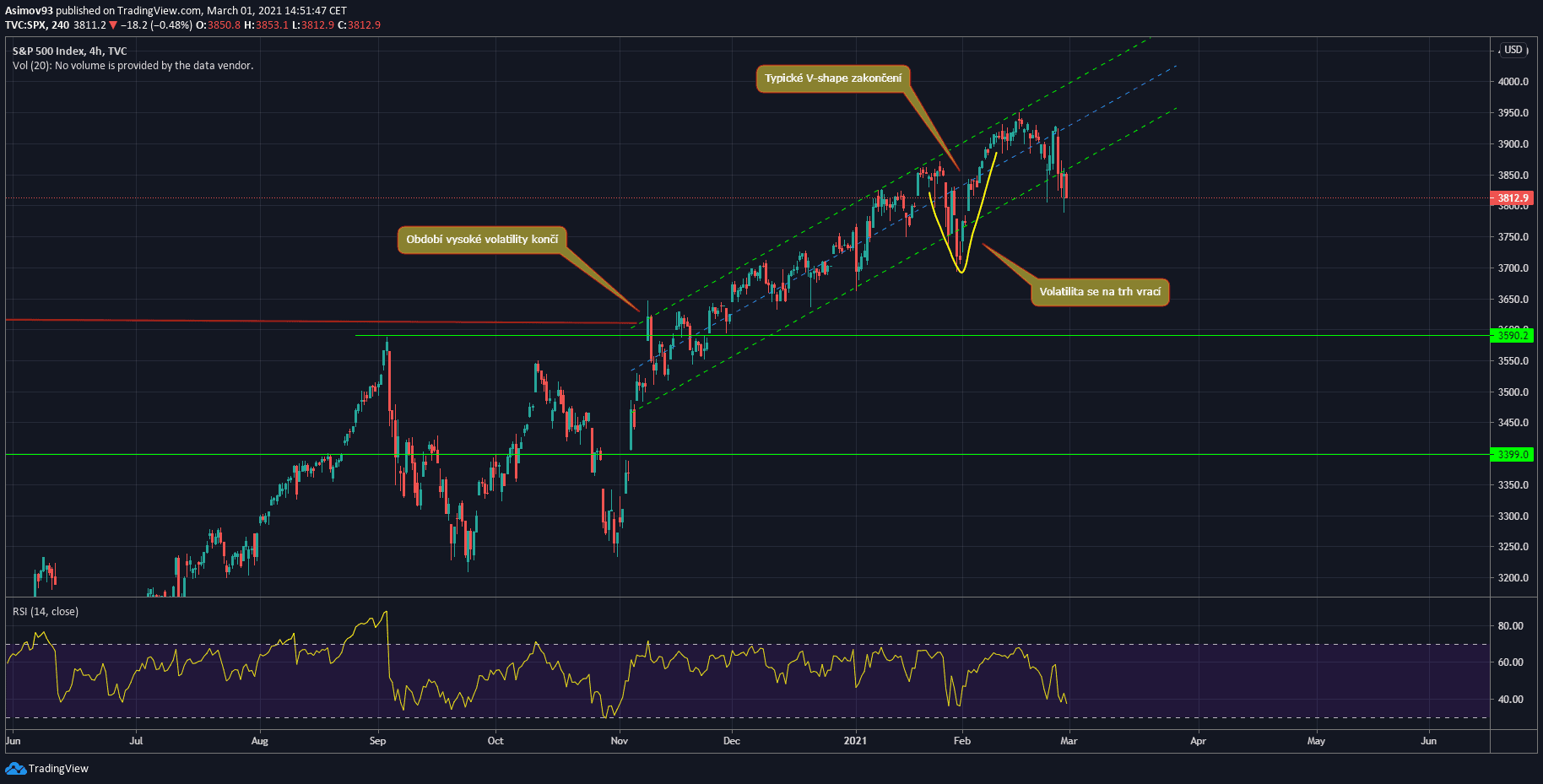Click the 2021 label on time axis
1543x784 pixels.
pos(855,741)
